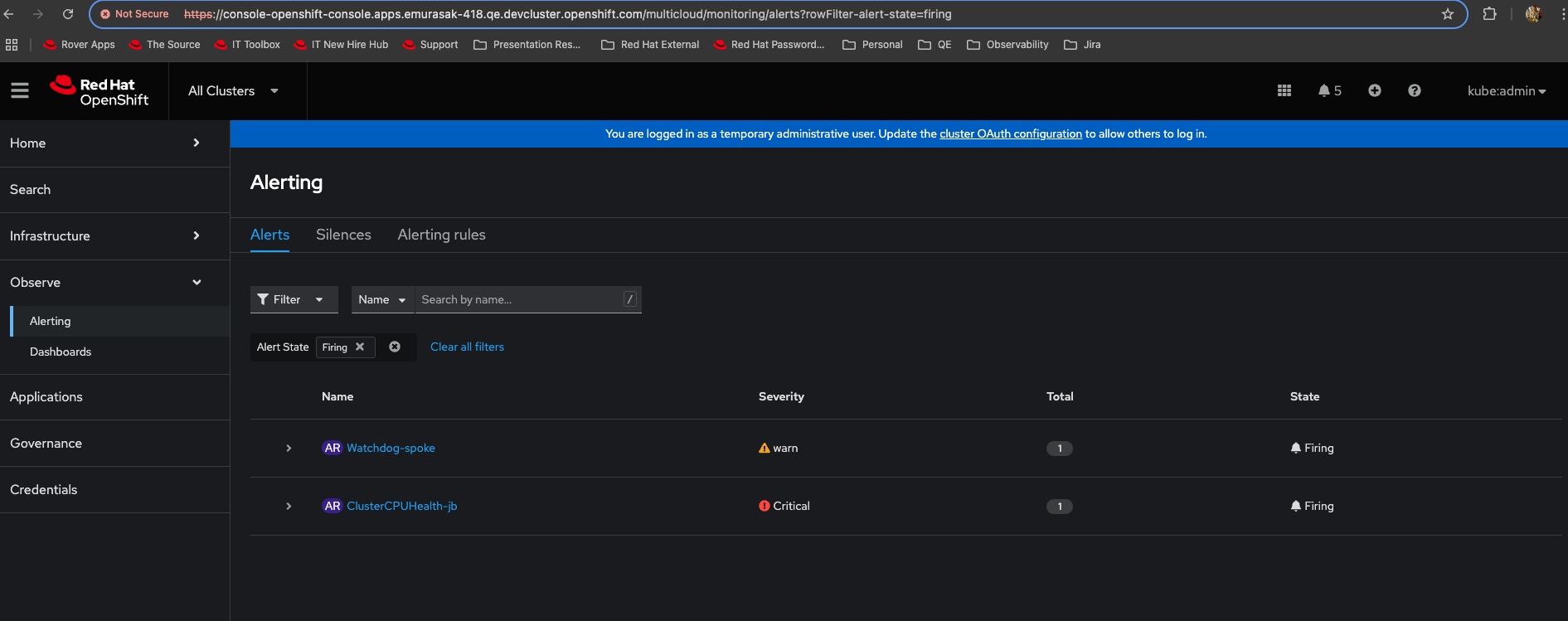Open the QE bookmarks folder
1568x621 pixels.
(x=934, y=45)
